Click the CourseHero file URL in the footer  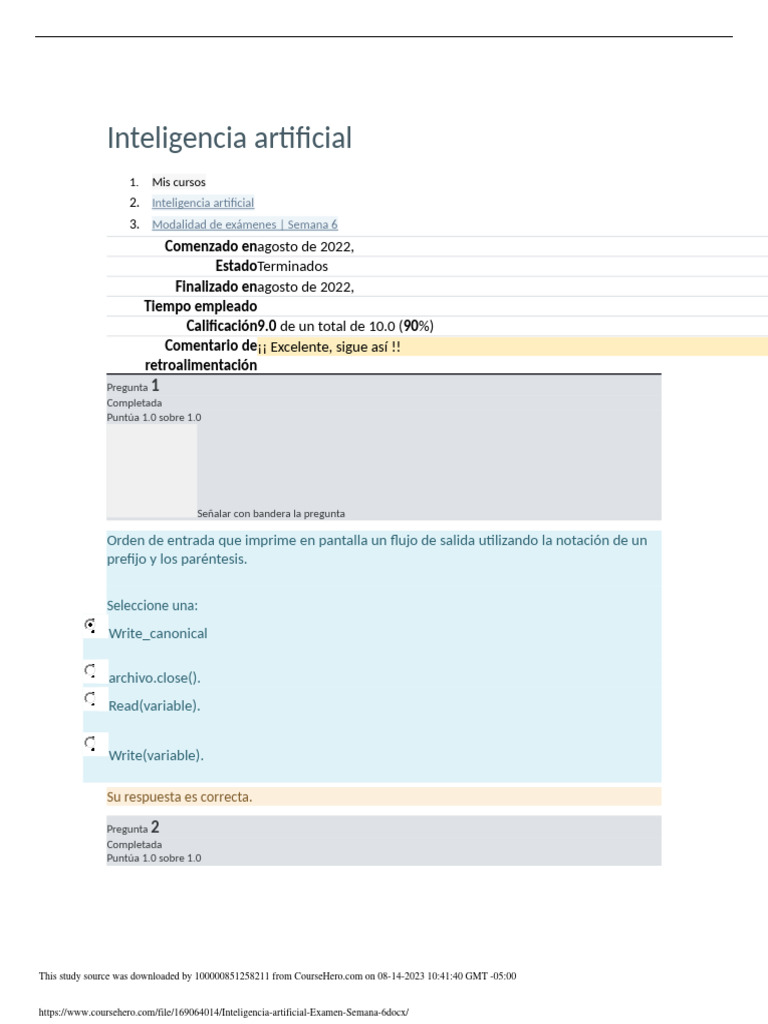(223, 1012)
